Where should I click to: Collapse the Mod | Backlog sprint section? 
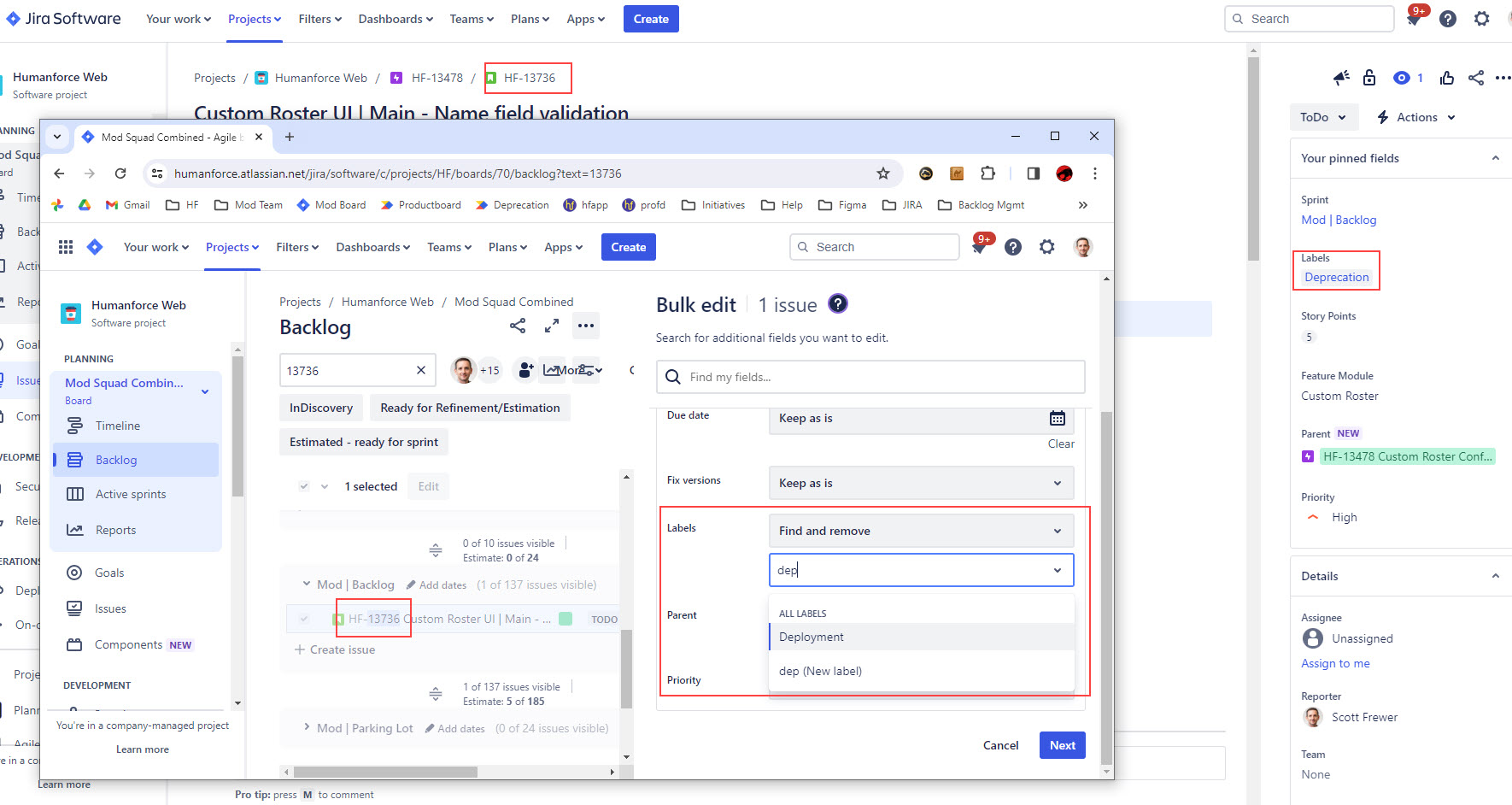pyautogui.click(x=307, y=585)
